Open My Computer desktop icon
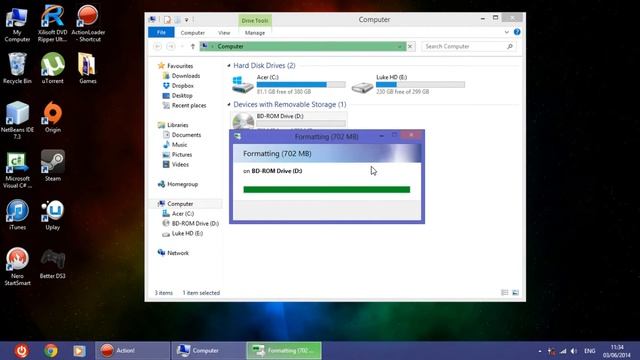 [17, 24]
